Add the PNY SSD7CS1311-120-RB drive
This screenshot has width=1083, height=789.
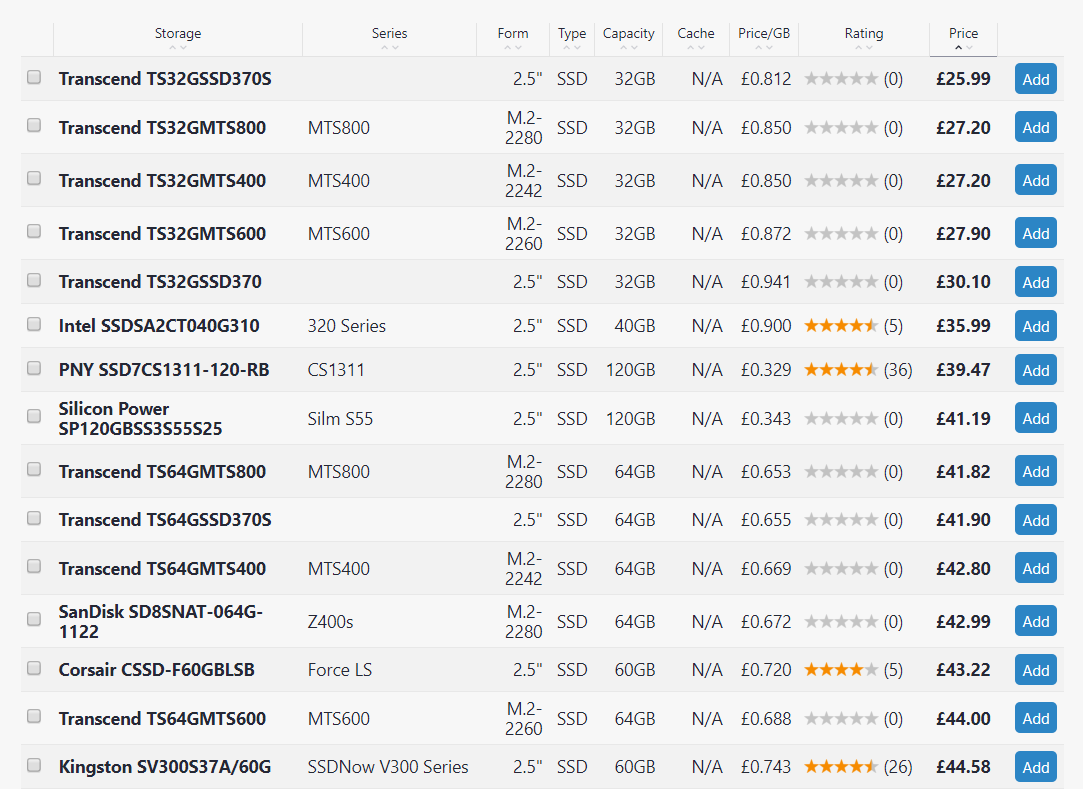tap(1035, 370)
